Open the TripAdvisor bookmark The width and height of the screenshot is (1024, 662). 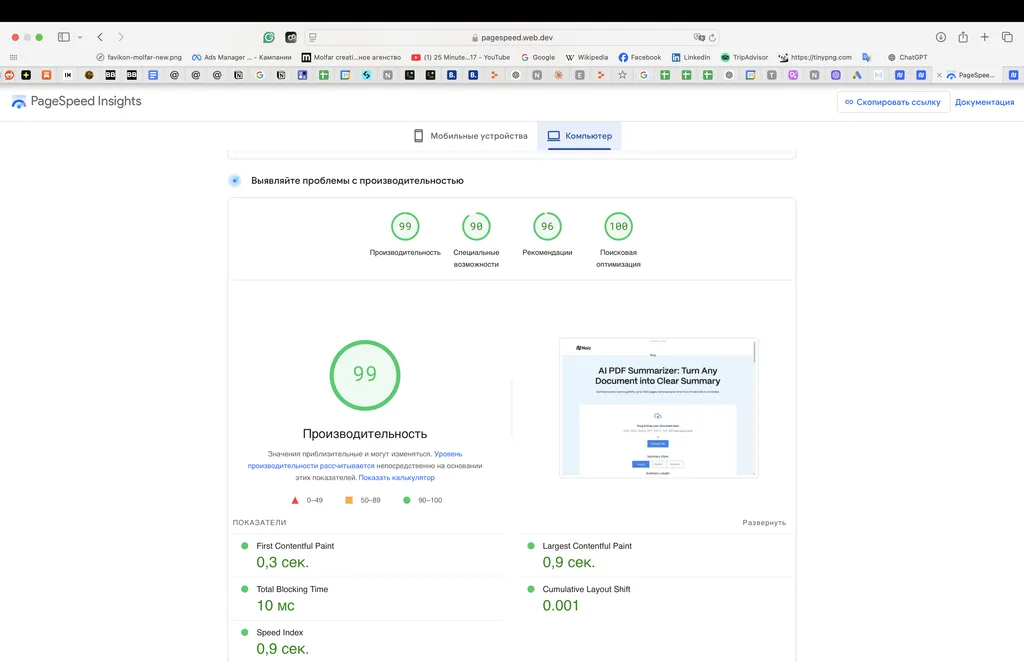pos(744,57)
